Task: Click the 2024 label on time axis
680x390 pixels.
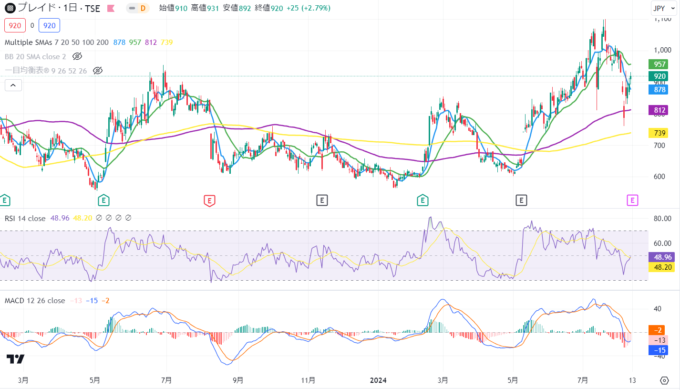Action: (378, 380)
